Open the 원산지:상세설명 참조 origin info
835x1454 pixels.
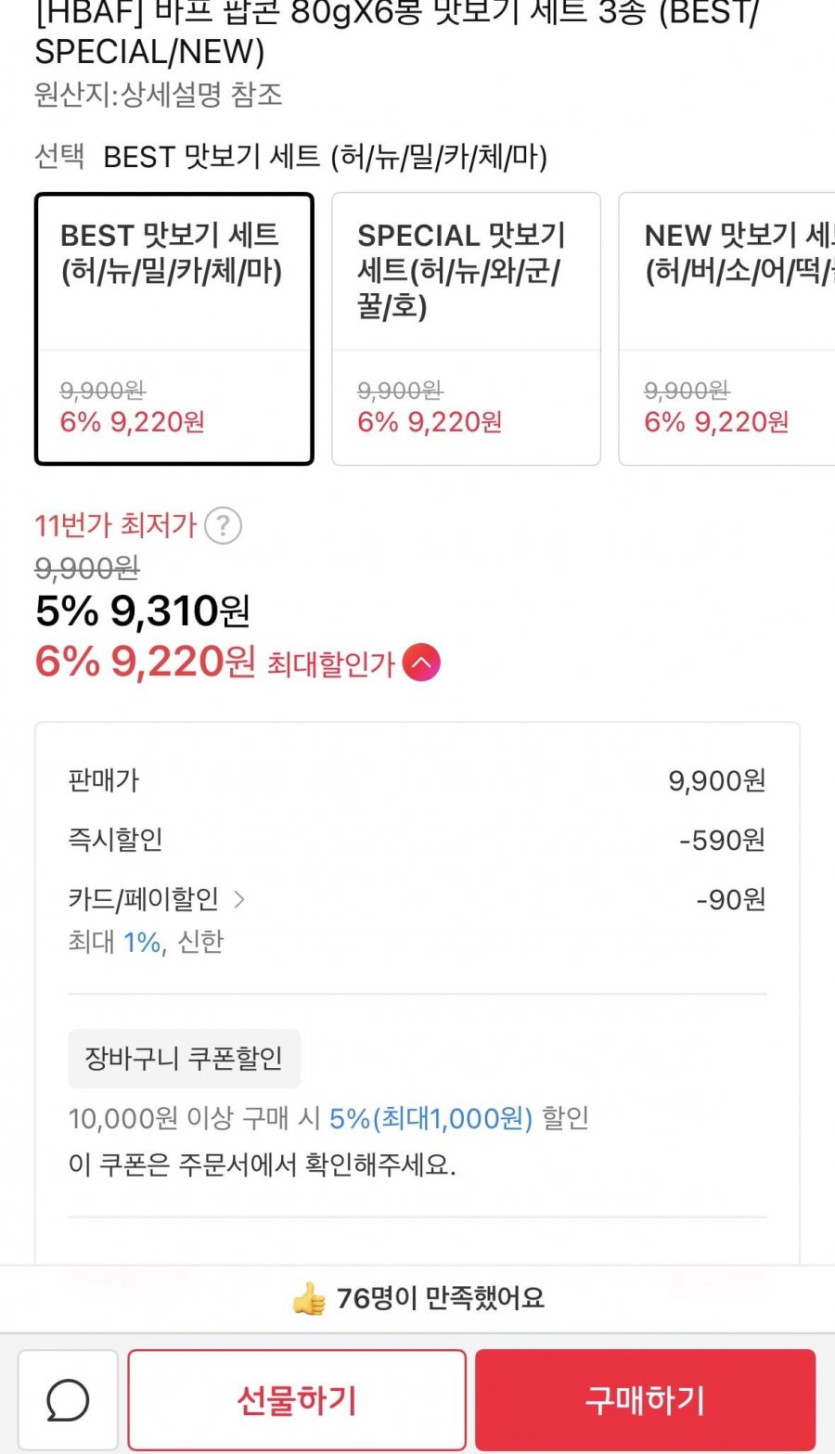tap(158, 95)
